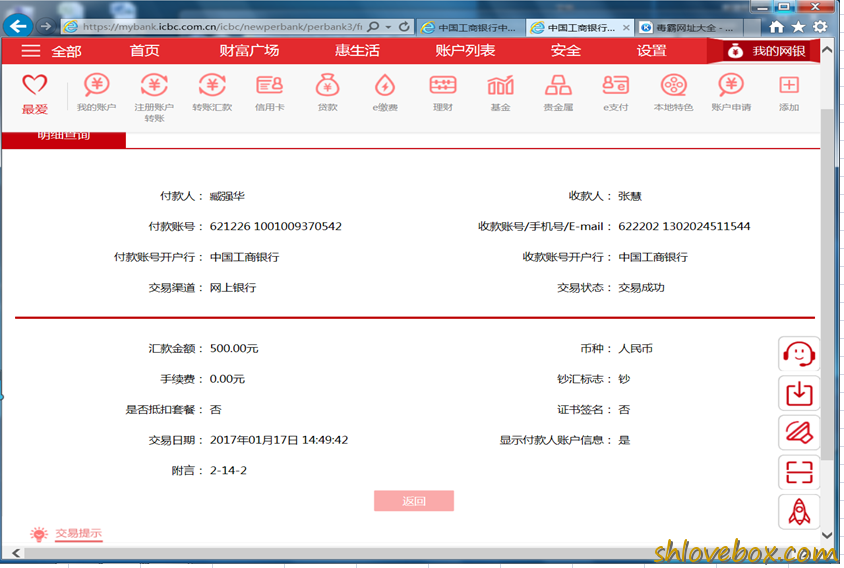The width and height of the screenshot is (844, 568).
Task: Click the transaction date 2017年01月17日 14:49:42
Action: click(279, 440)
